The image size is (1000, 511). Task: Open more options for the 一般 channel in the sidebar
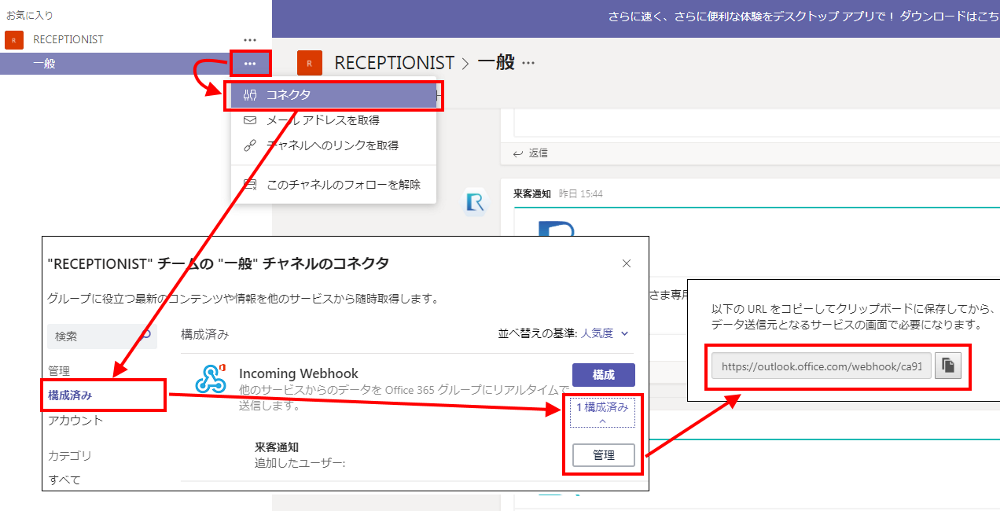tap(250, 64)
